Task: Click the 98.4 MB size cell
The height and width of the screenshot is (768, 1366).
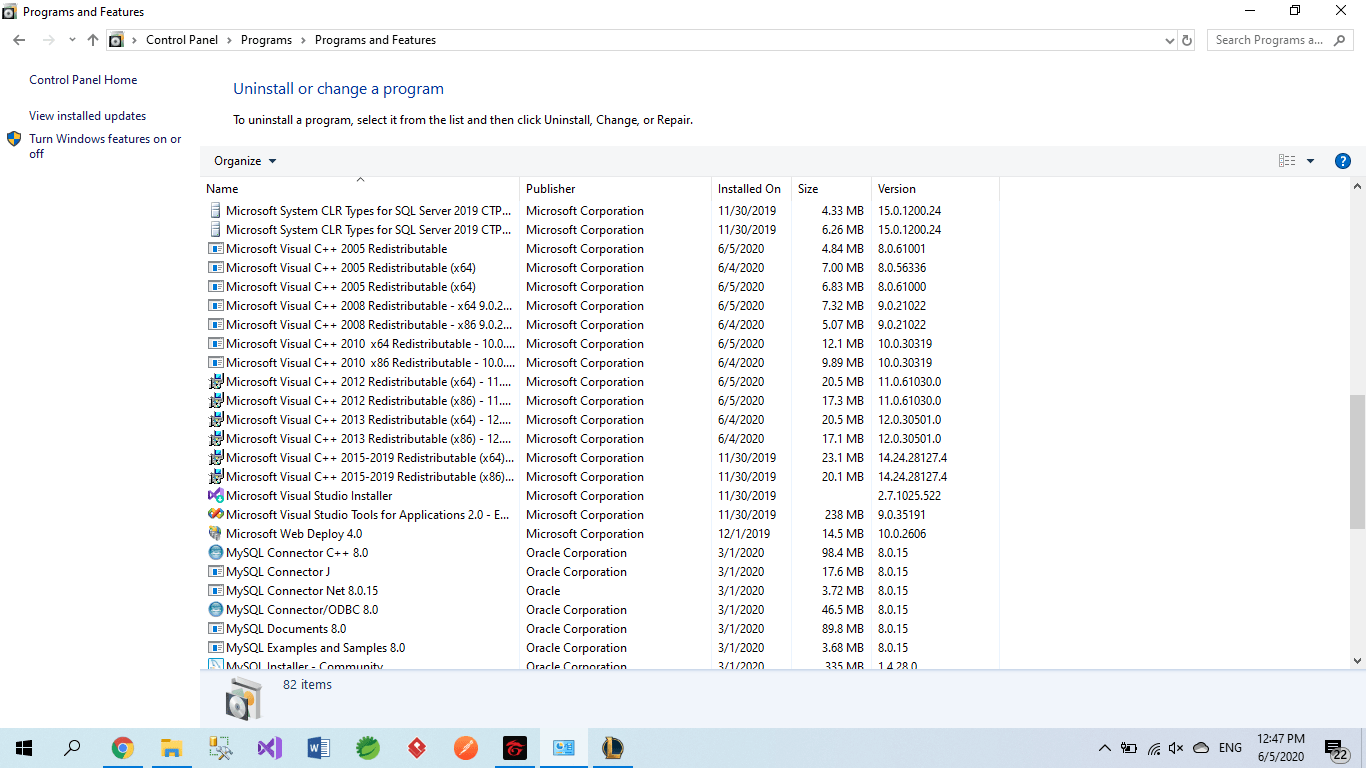Action: (x=843, y=553)
